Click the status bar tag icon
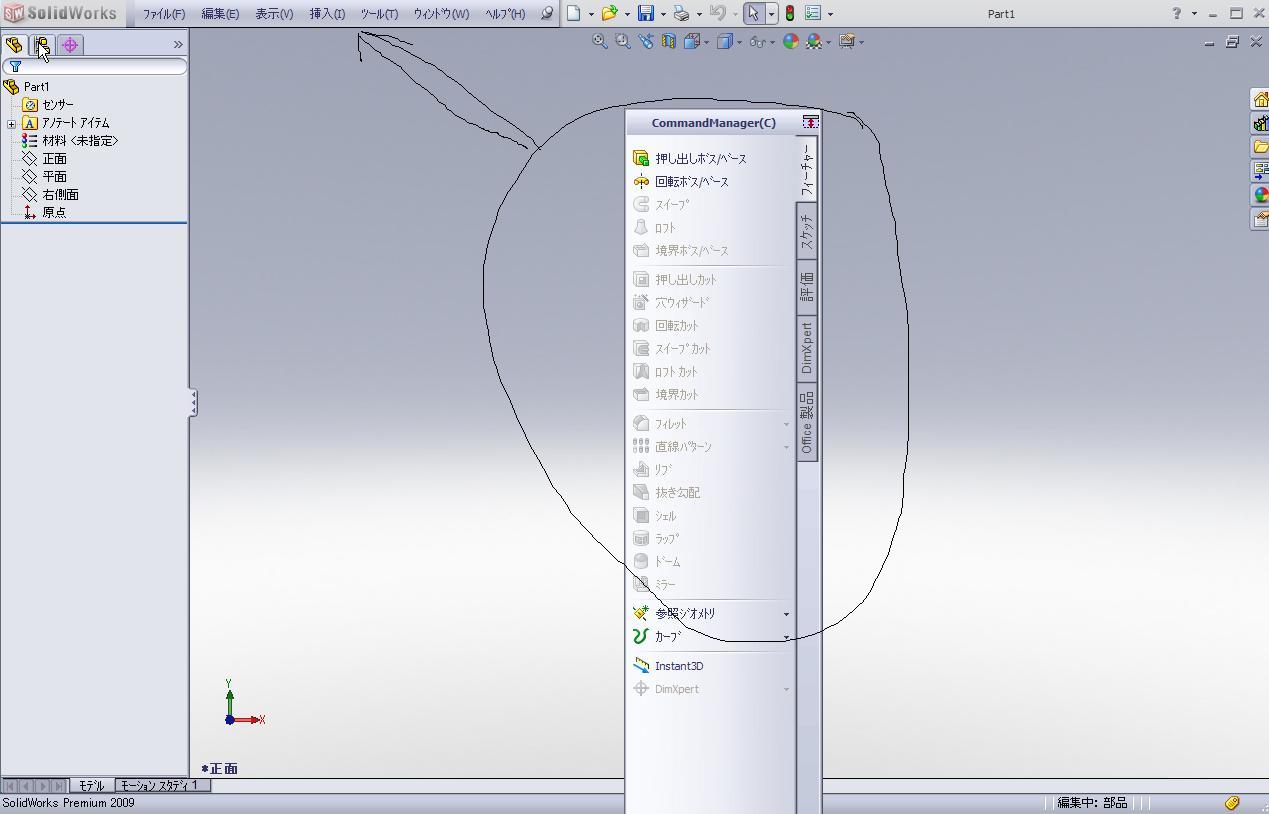The height and width of the screenshot is (814, 1269). click(1232, 803)
